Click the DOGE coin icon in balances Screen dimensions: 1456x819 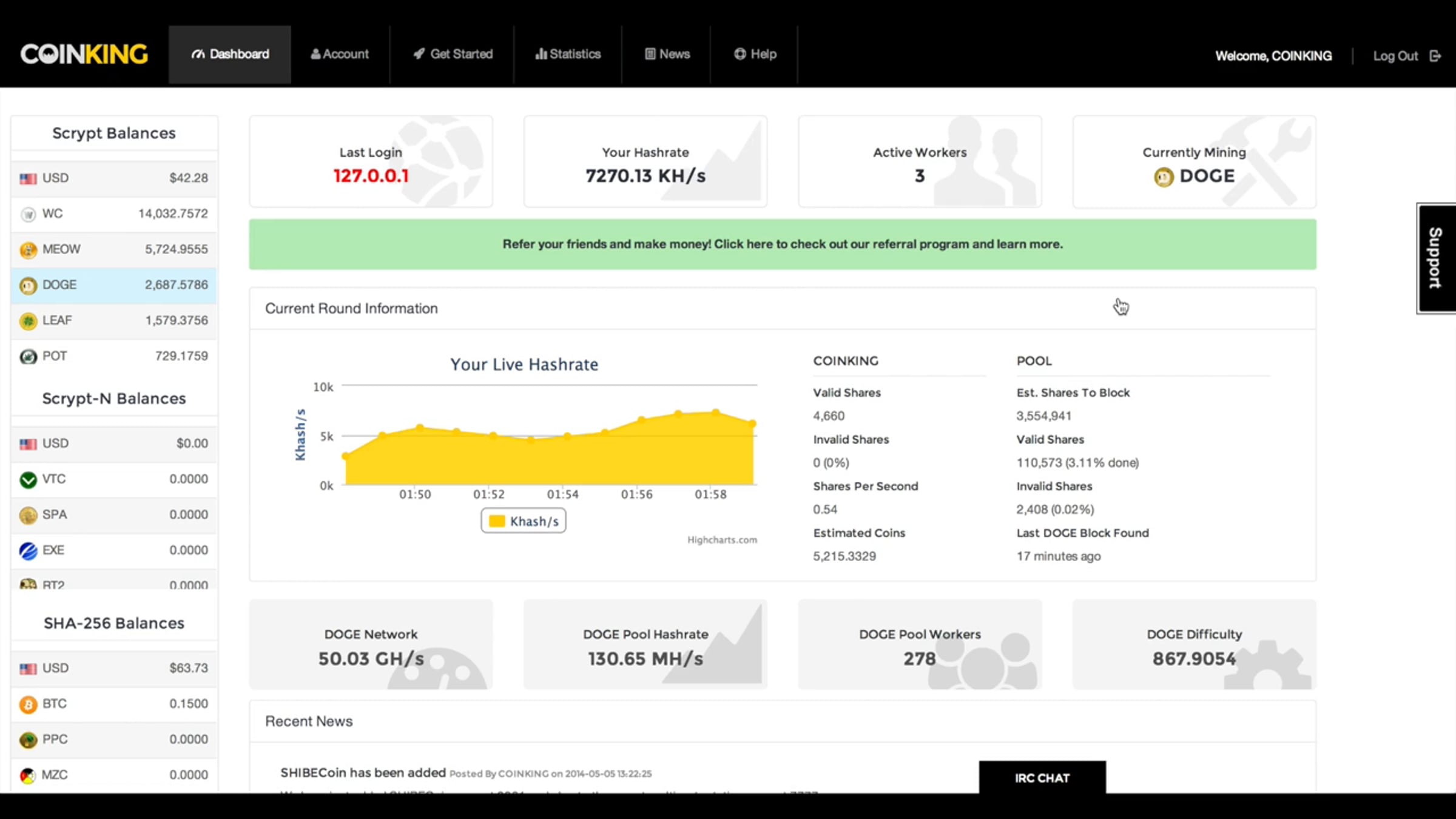pyautogui.click(x=28, y=285)
